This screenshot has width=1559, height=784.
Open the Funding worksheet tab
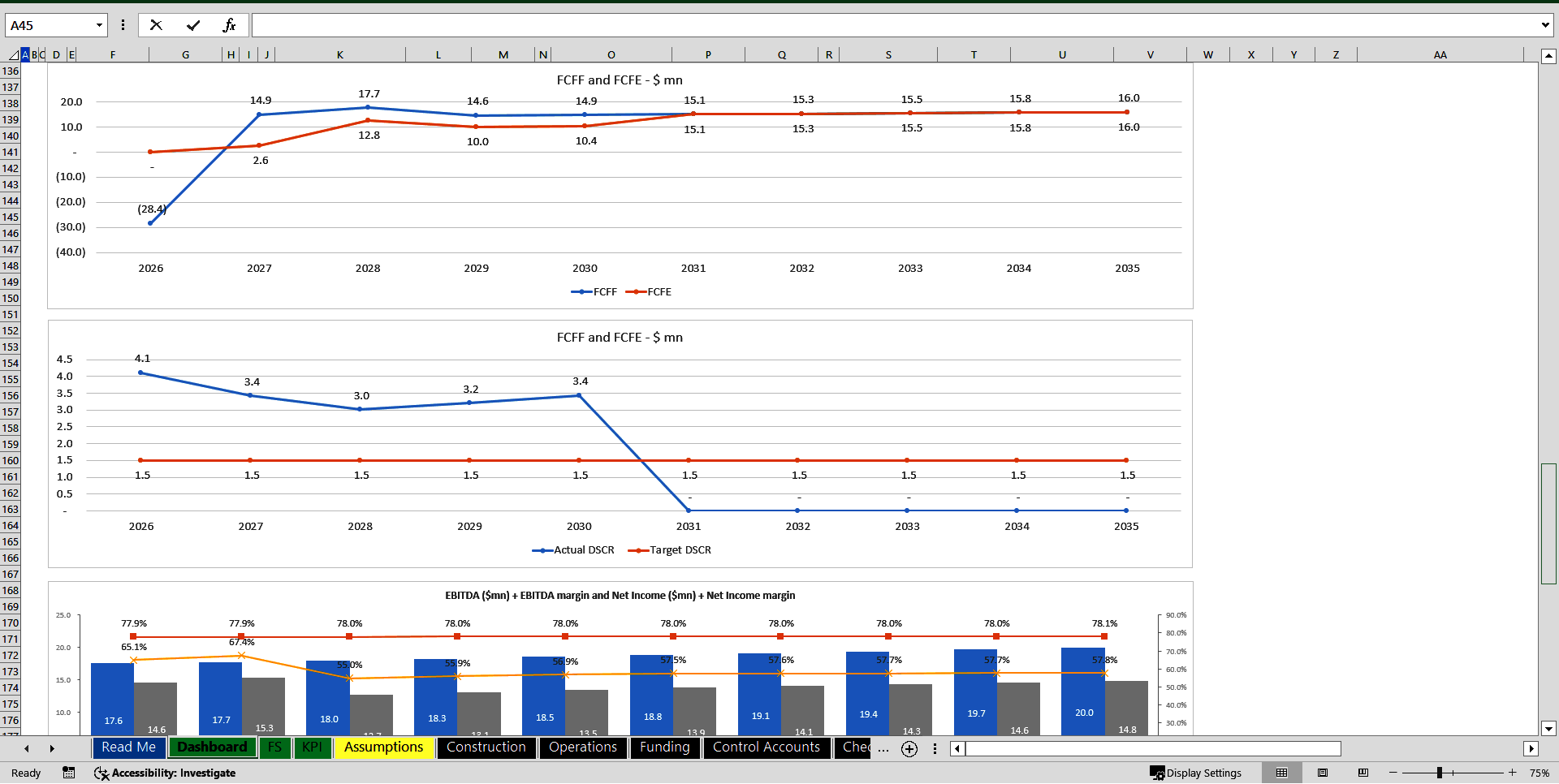pos(665,747)
